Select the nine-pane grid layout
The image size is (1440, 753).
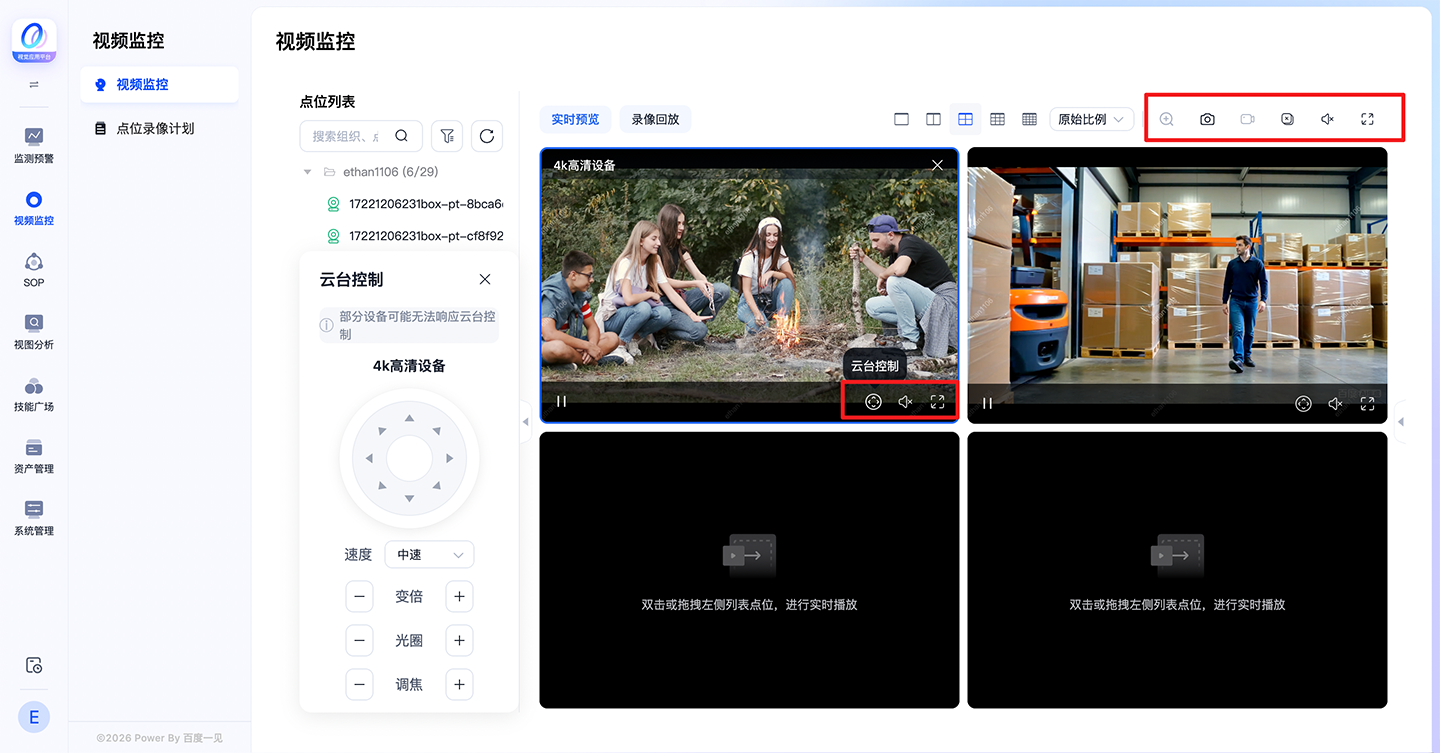997,119
